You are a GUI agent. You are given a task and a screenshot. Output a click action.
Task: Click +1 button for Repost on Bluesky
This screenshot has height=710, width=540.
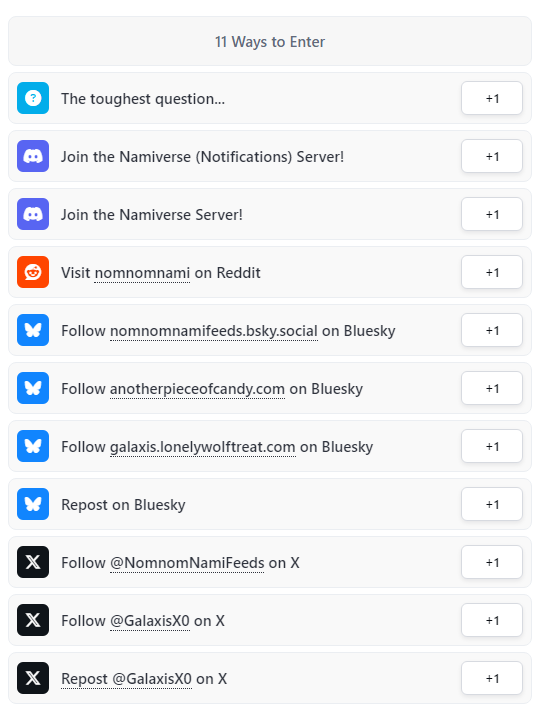pyautogui.click(x=492, y=504)
